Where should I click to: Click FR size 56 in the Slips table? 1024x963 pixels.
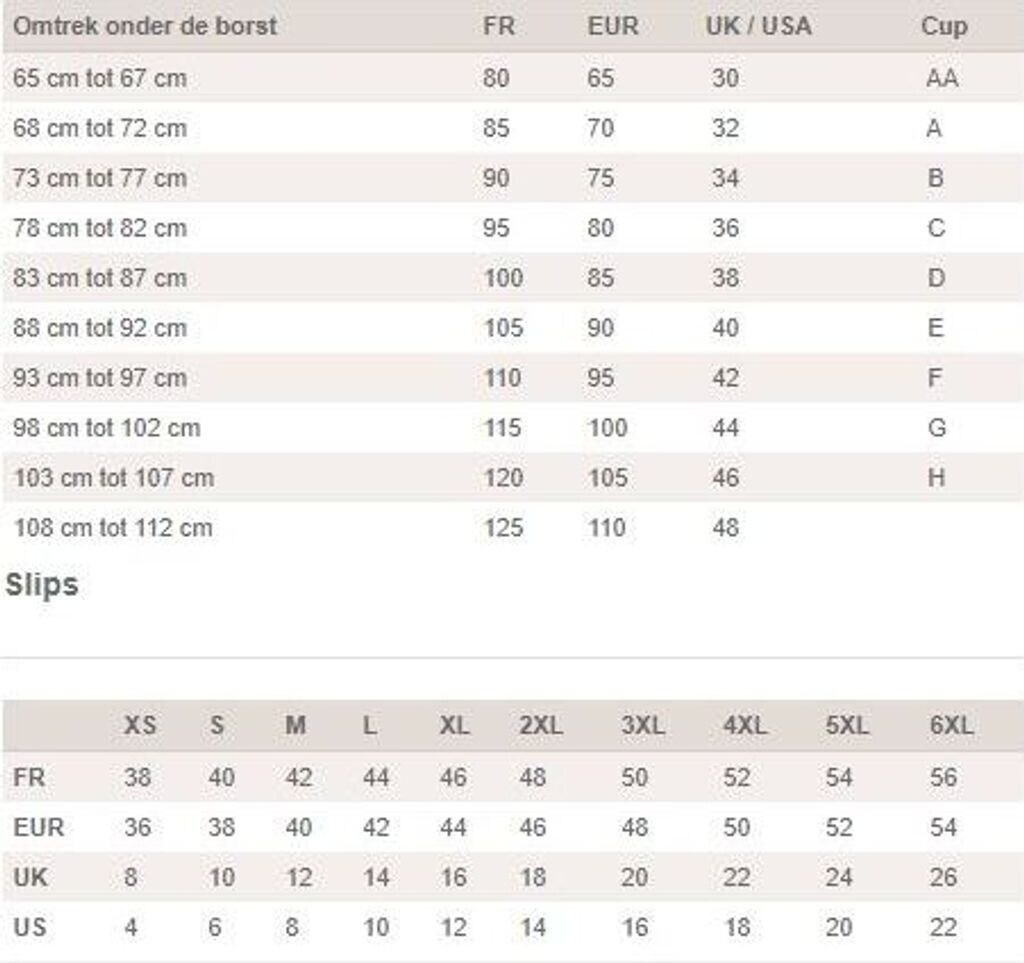pyautogui.click(x=943, y=778)
